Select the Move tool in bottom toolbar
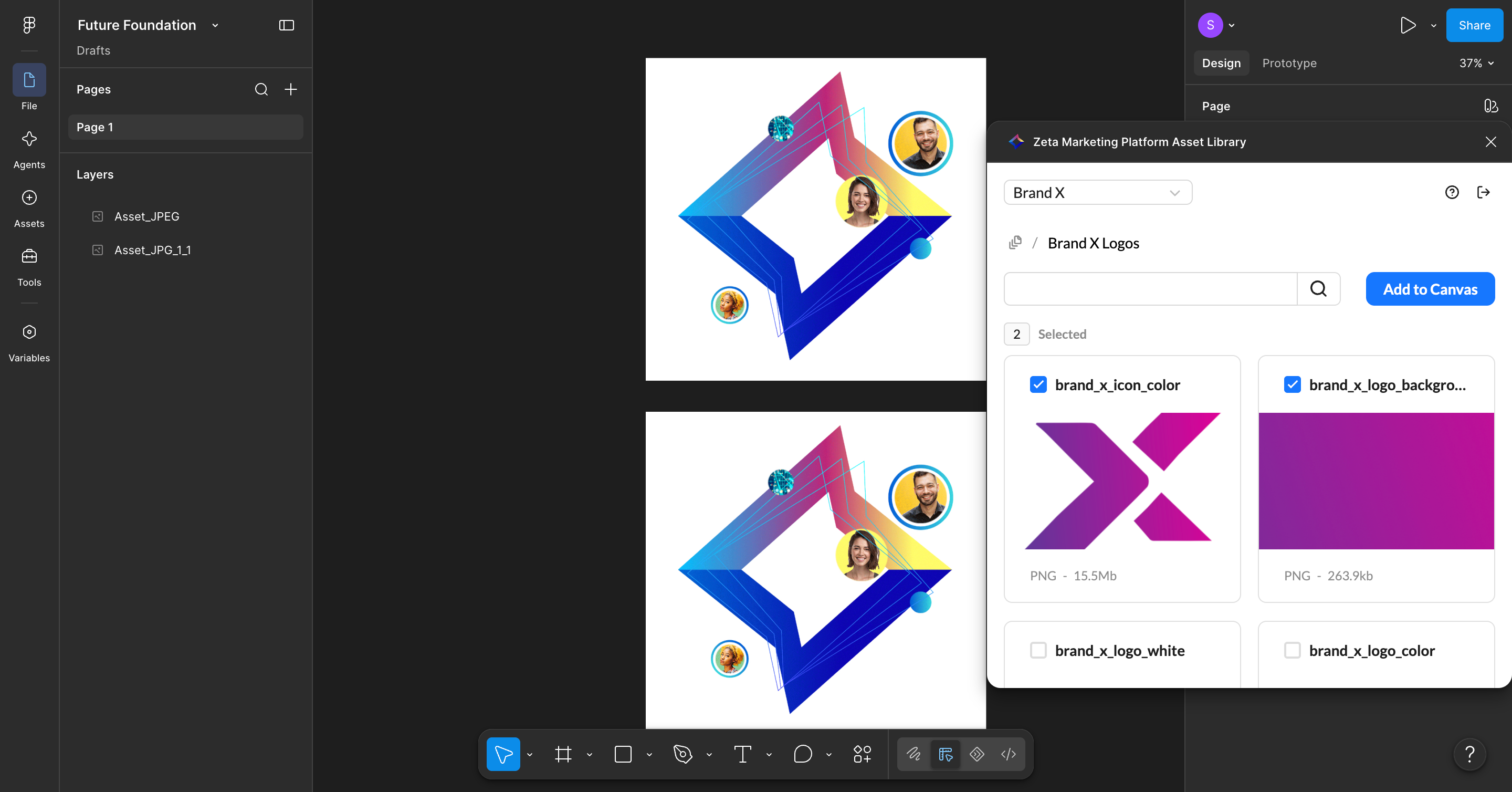The image size is (1512, 792). point(503,754)
